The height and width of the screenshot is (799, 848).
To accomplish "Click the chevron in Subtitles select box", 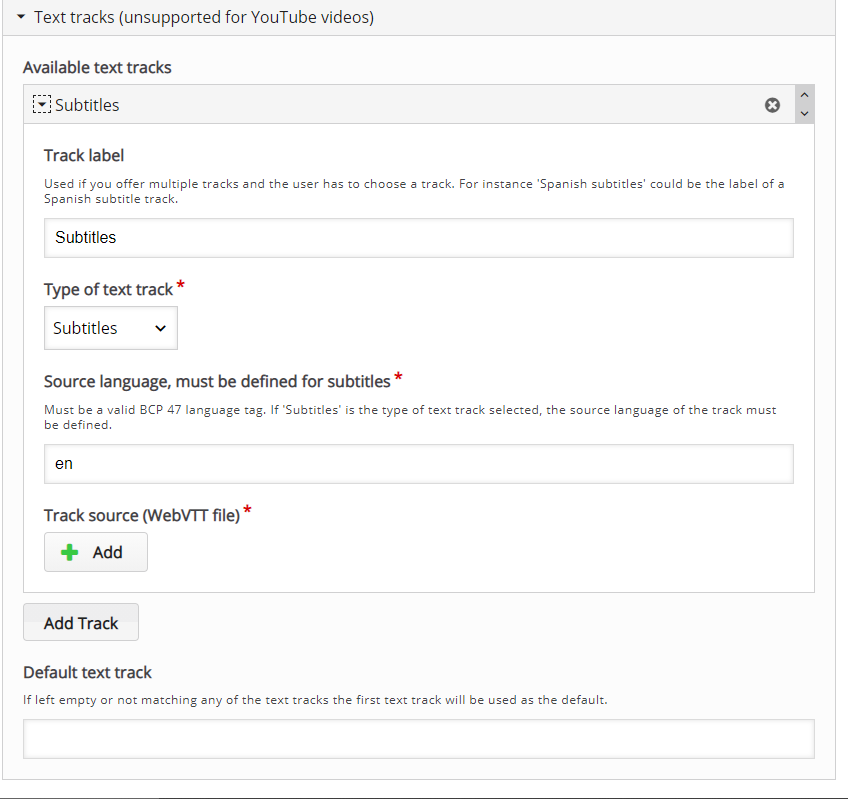I will point(160,328).
